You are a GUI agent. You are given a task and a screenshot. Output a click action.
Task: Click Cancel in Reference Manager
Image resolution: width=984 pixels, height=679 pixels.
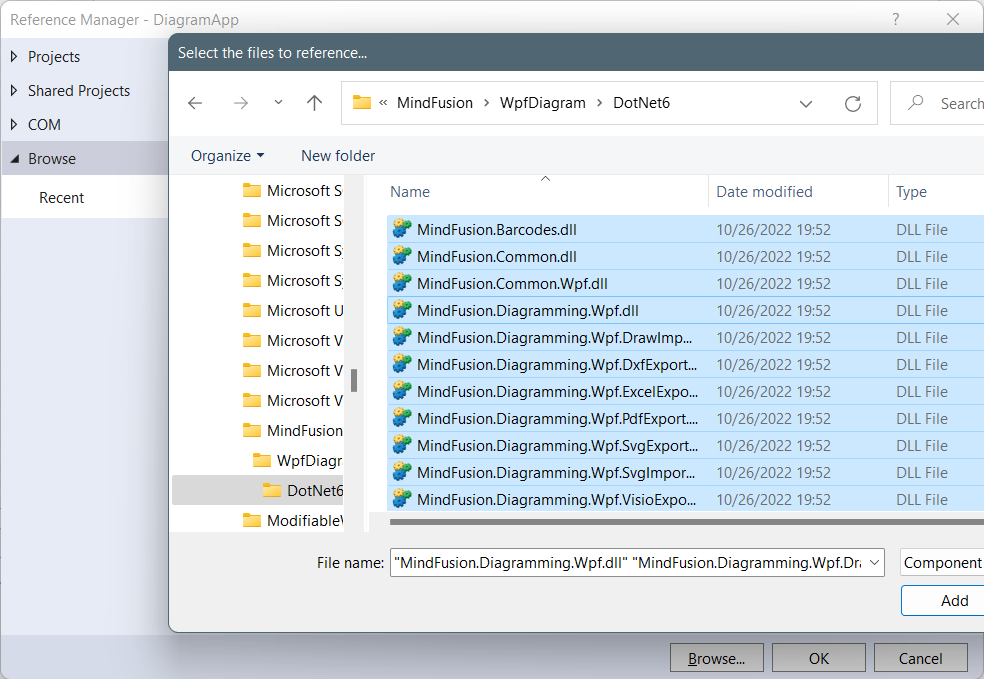(x=921, y=658)
